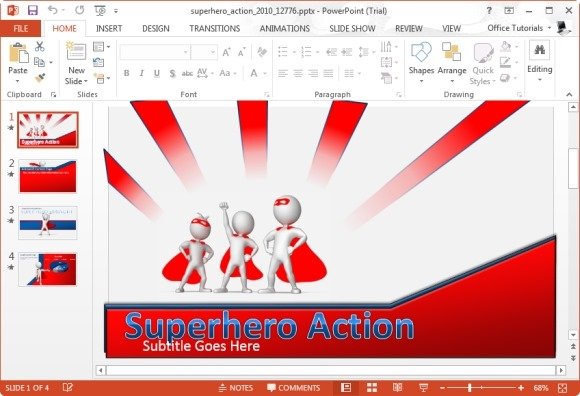Open the font name combo box dropdown
580x396 pixels.
(185, 53)
